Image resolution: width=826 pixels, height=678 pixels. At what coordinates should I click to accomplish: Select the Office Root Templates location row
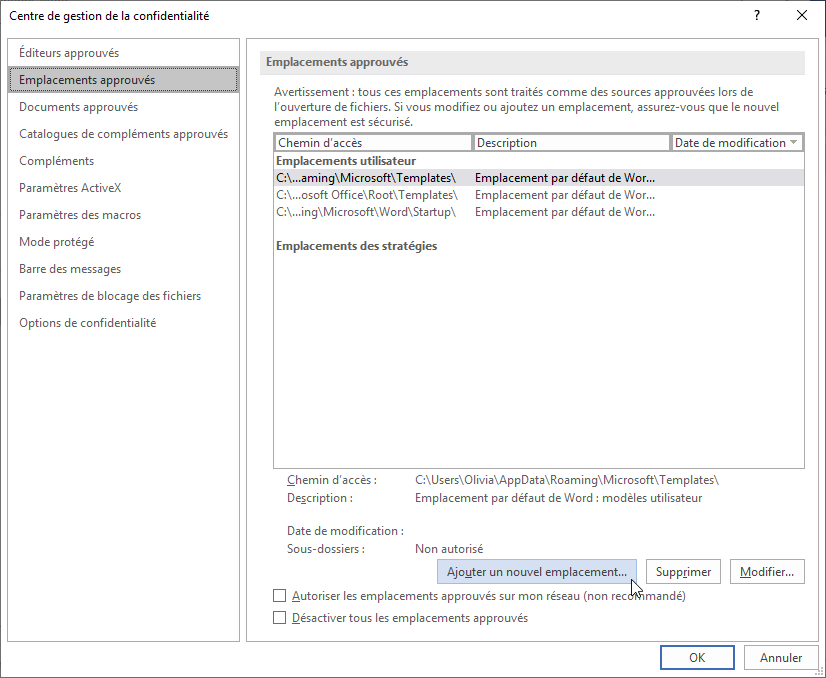pyautogui.click(x=366, y=195)
